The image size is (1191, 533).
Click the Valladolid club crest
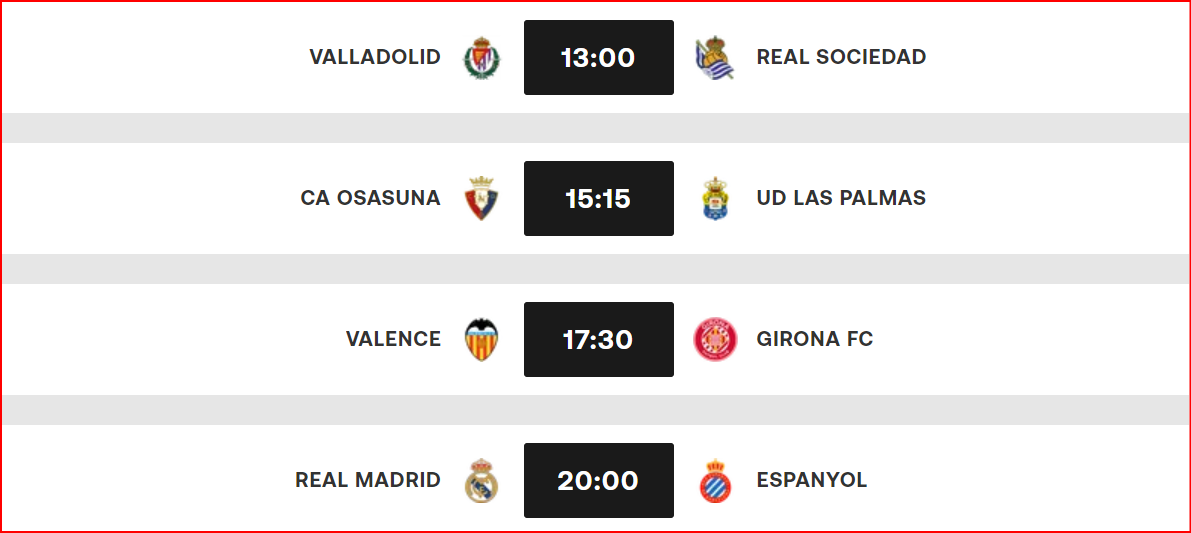[x=482, y=58]
